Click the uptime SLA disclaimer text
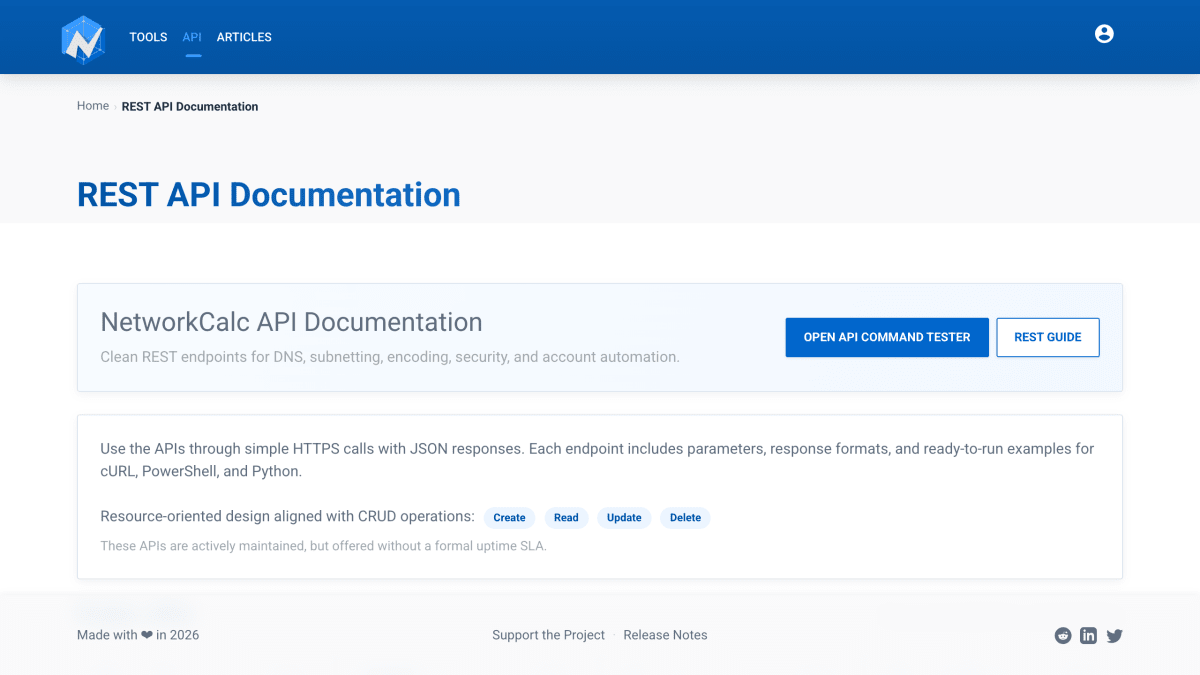 [324, 546]
